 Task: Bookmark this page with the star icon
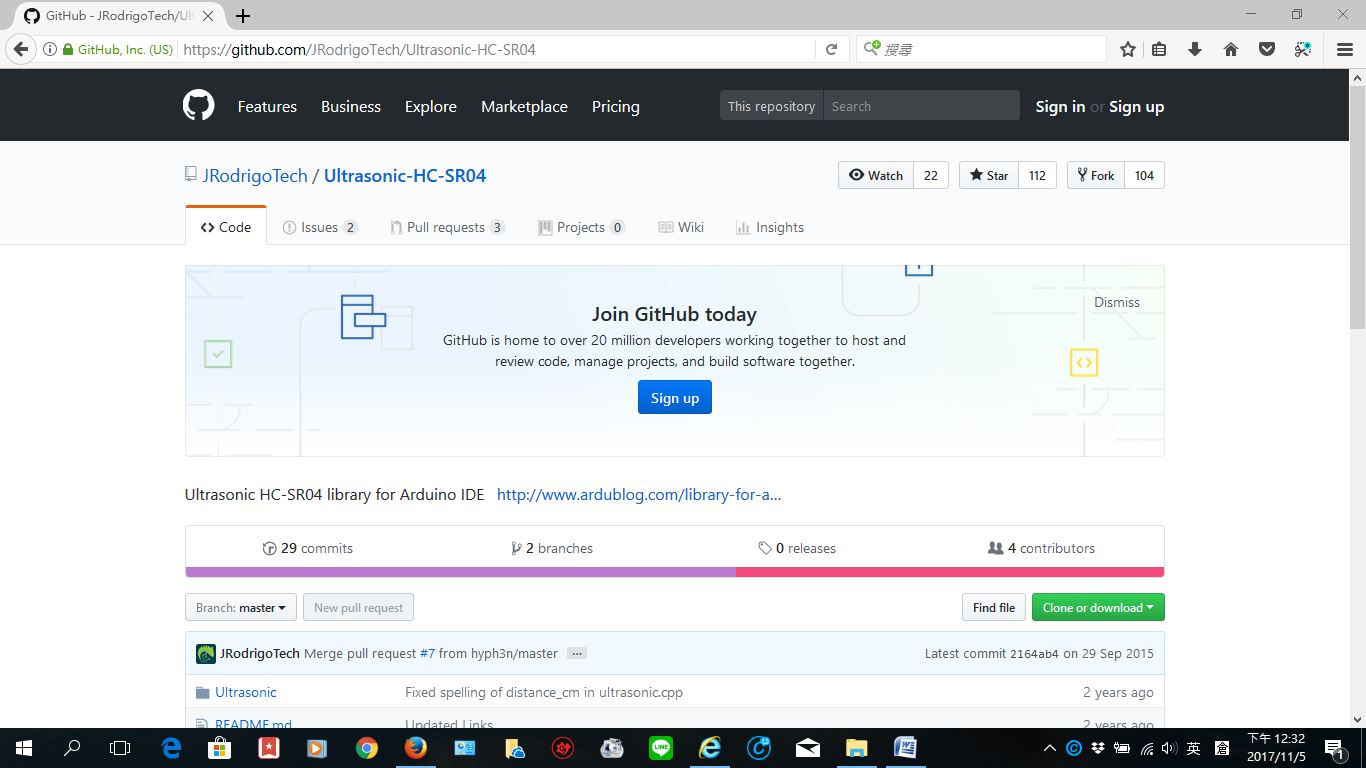tap(1128, 49)
